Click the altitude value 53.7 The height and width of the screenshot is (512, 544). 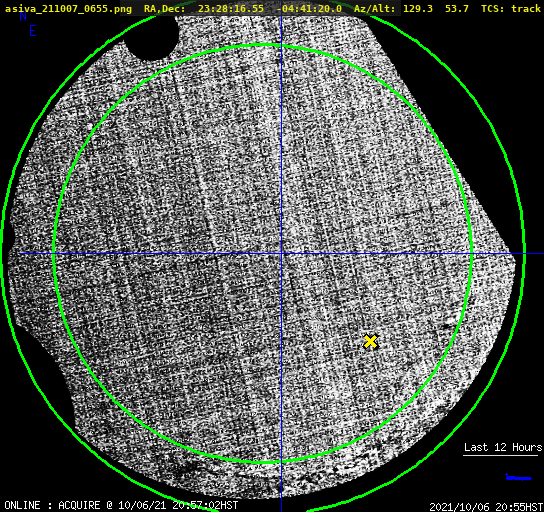(x=457, y=9)
